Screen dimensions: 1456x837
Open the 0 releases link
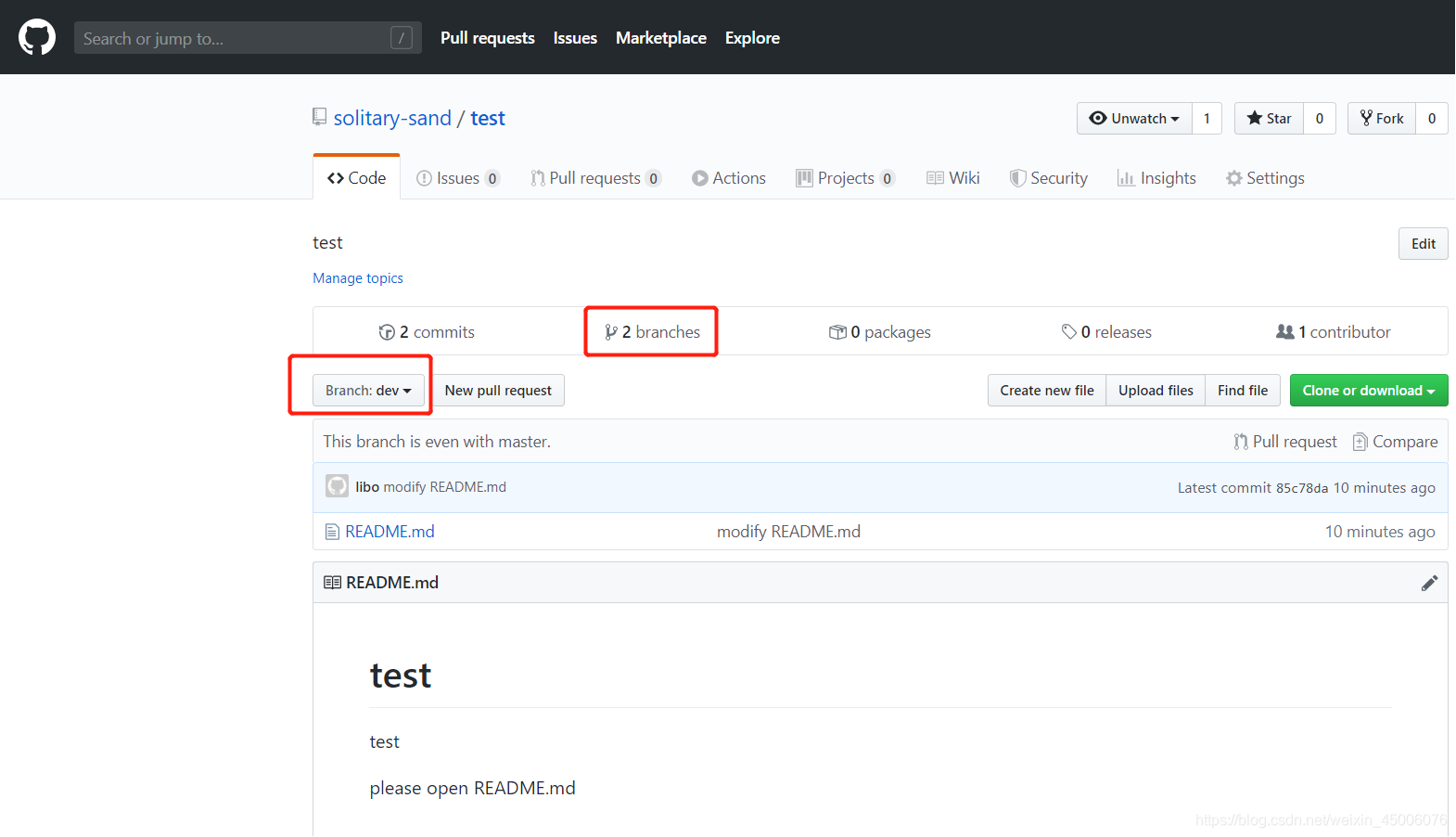(1106, 332)
